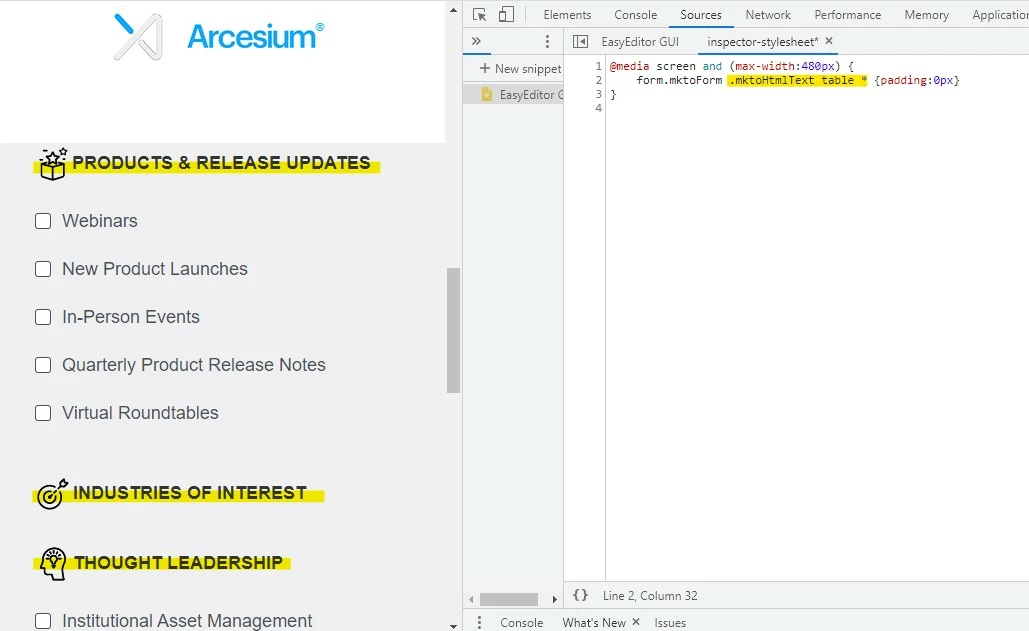Open the drawer Console tab
This screenshot has height=631, width=1029.
[521, 622]
